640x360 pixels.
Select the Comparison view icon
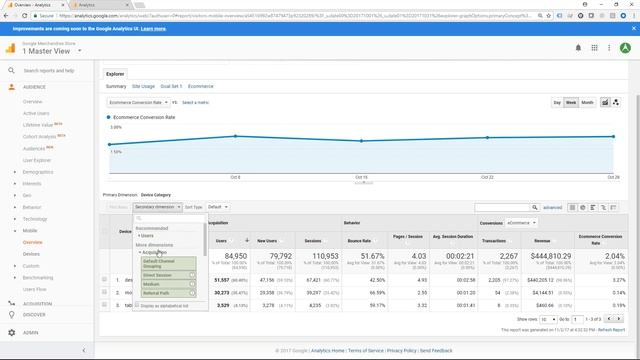(x=603, y=207)
